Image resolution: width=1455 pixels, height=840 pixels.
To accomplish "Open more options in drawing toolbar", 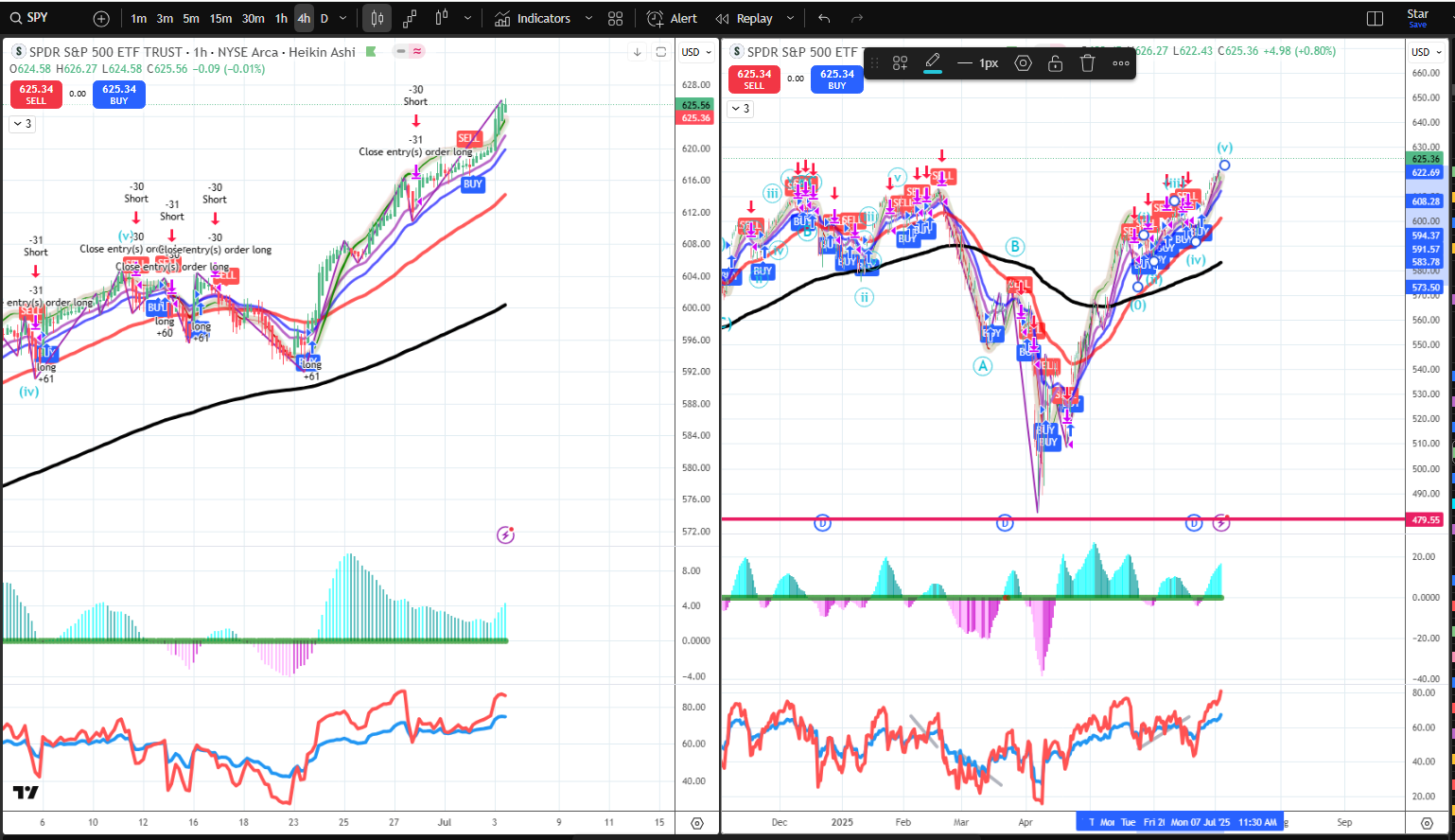I will click(x=1121, y=63).
